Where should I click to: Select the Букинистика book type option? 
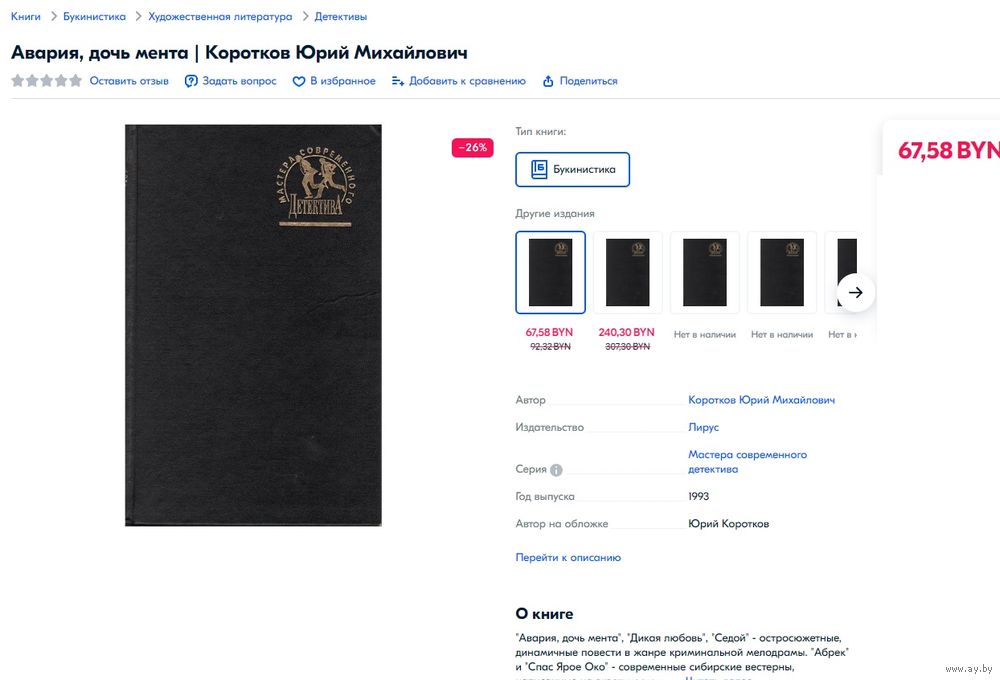572,169
